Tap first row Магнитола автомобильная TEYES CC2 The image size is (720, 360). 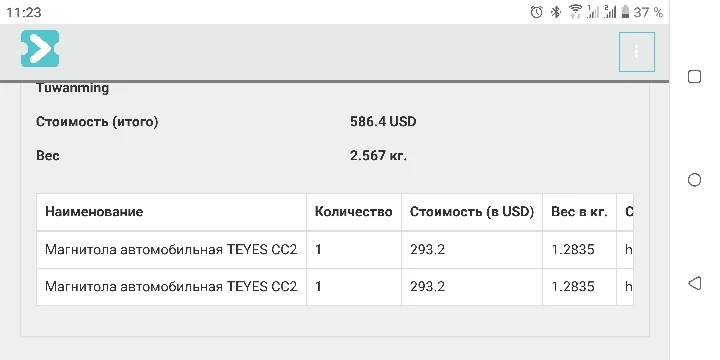[x=171, y=249]
